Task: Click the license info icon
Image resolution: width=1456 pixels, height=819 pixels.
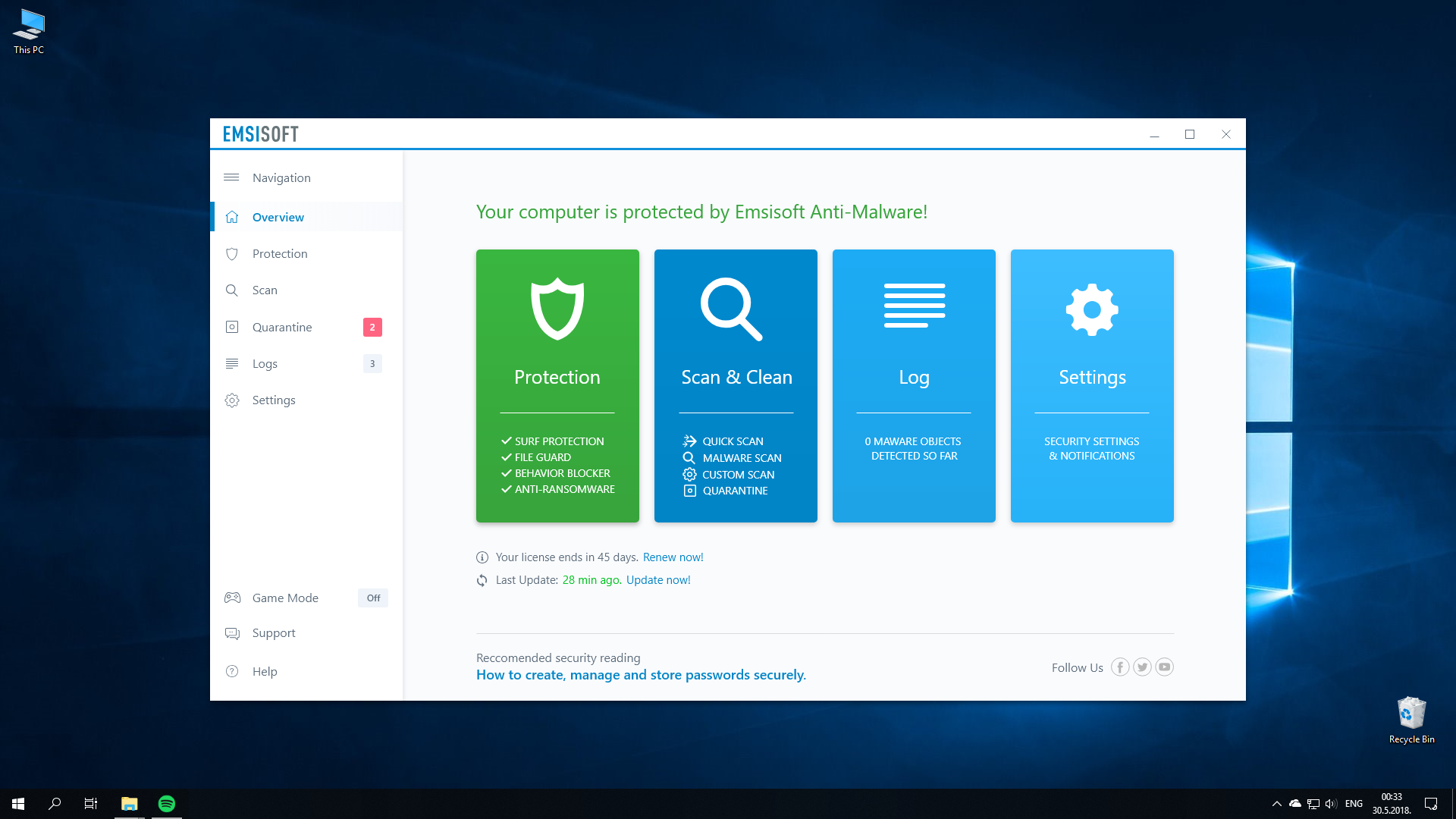Action: click(482, 557)
